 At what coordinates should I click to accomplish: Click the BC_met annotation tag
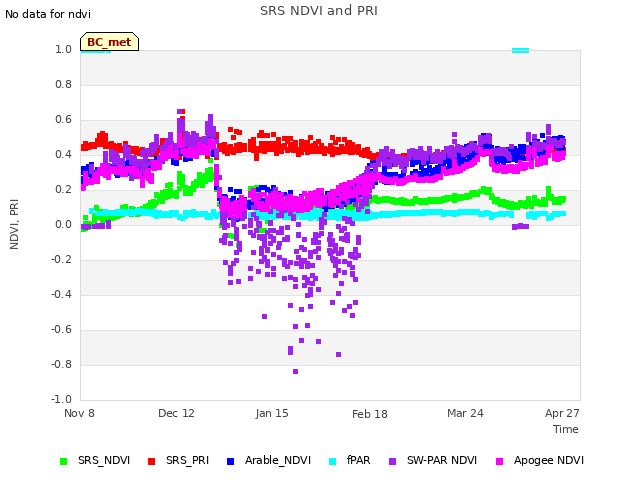[109, 42]
